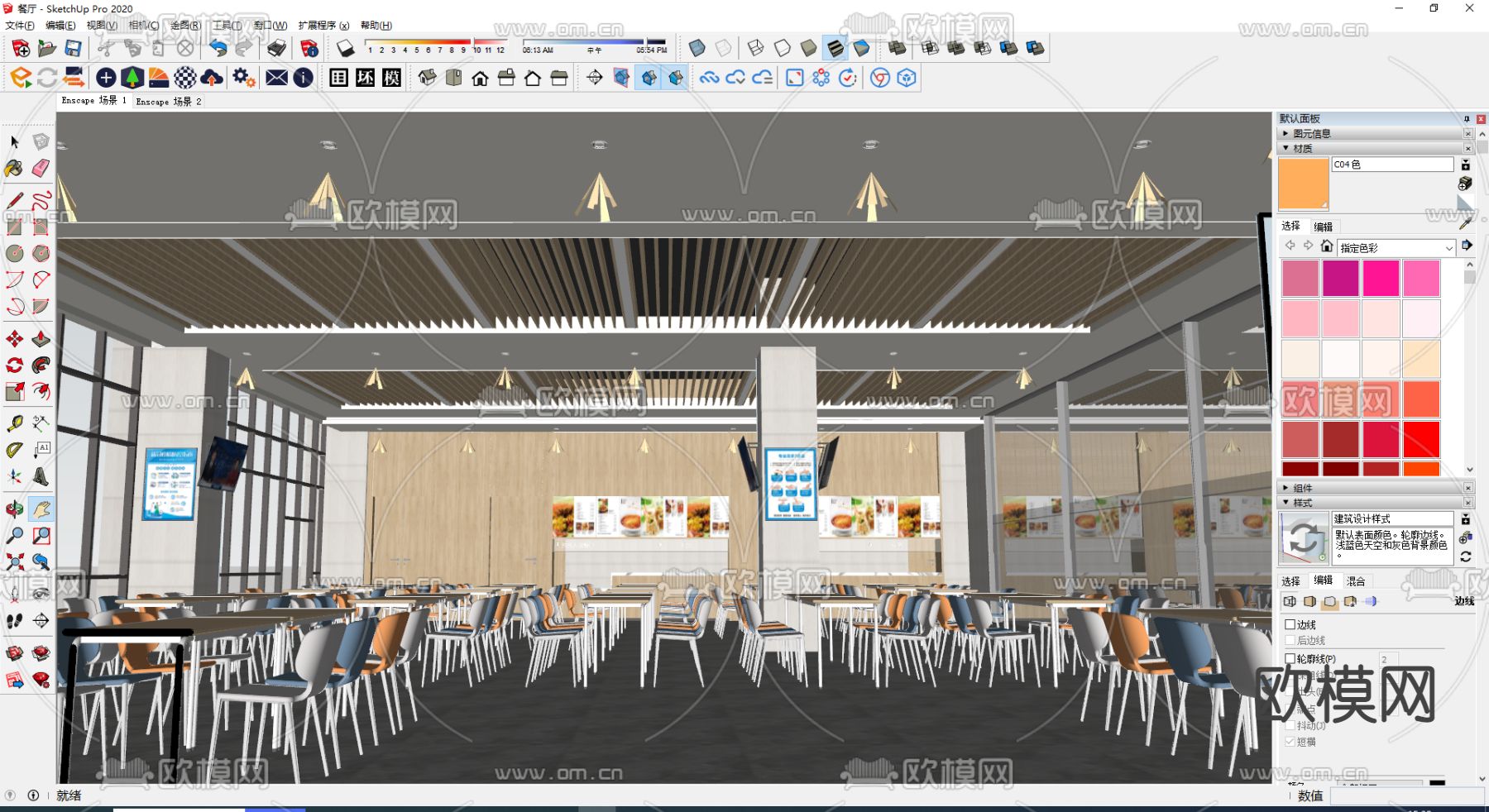Select the arrow Select tool
This screenshot has width=1489, height=812.
[14, 142]
